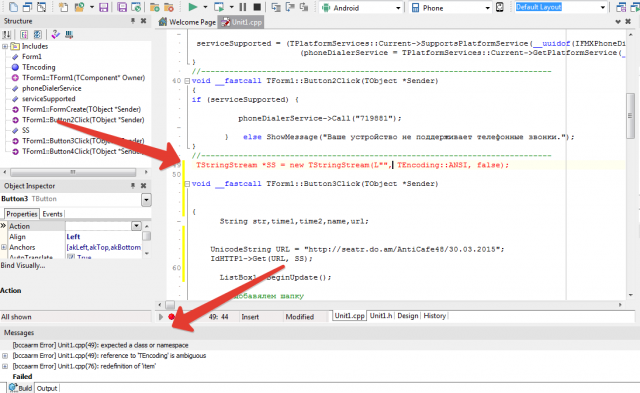Close the Structure panel
Viewport: 640px width, 393px height.
[143, 20]
